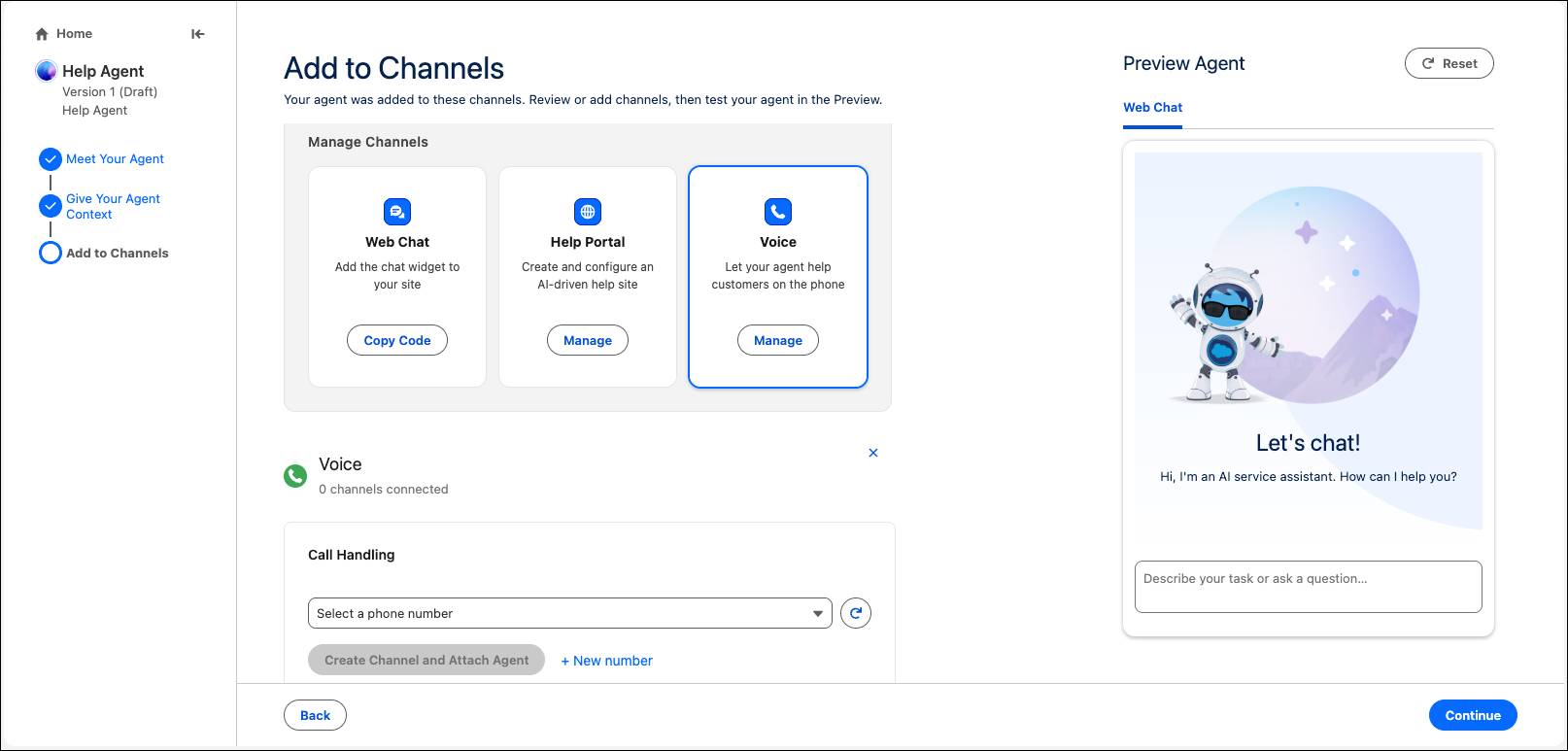
Task: Collapse the sidebar with the arrow icon
Action: coord(198,34)
